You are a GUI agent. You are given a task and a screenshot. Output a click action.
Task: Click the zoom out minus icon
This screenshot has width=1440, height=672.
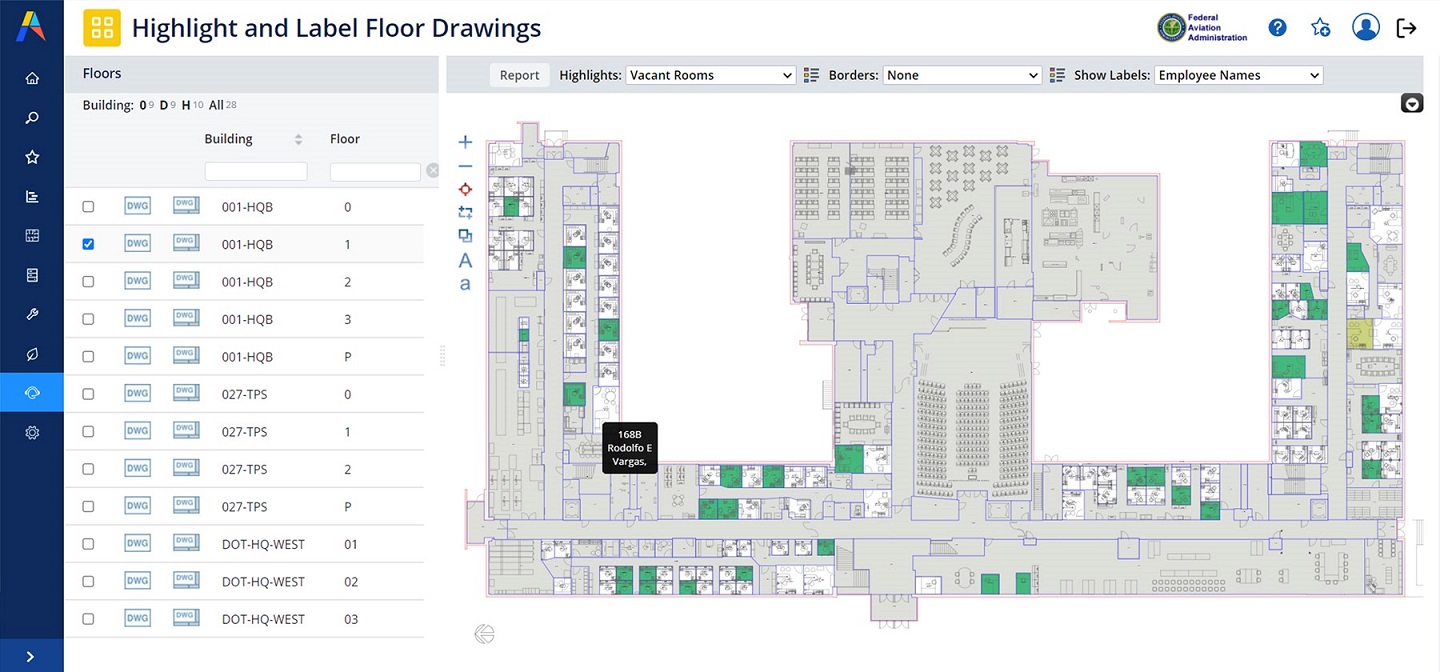coord(465,166)
